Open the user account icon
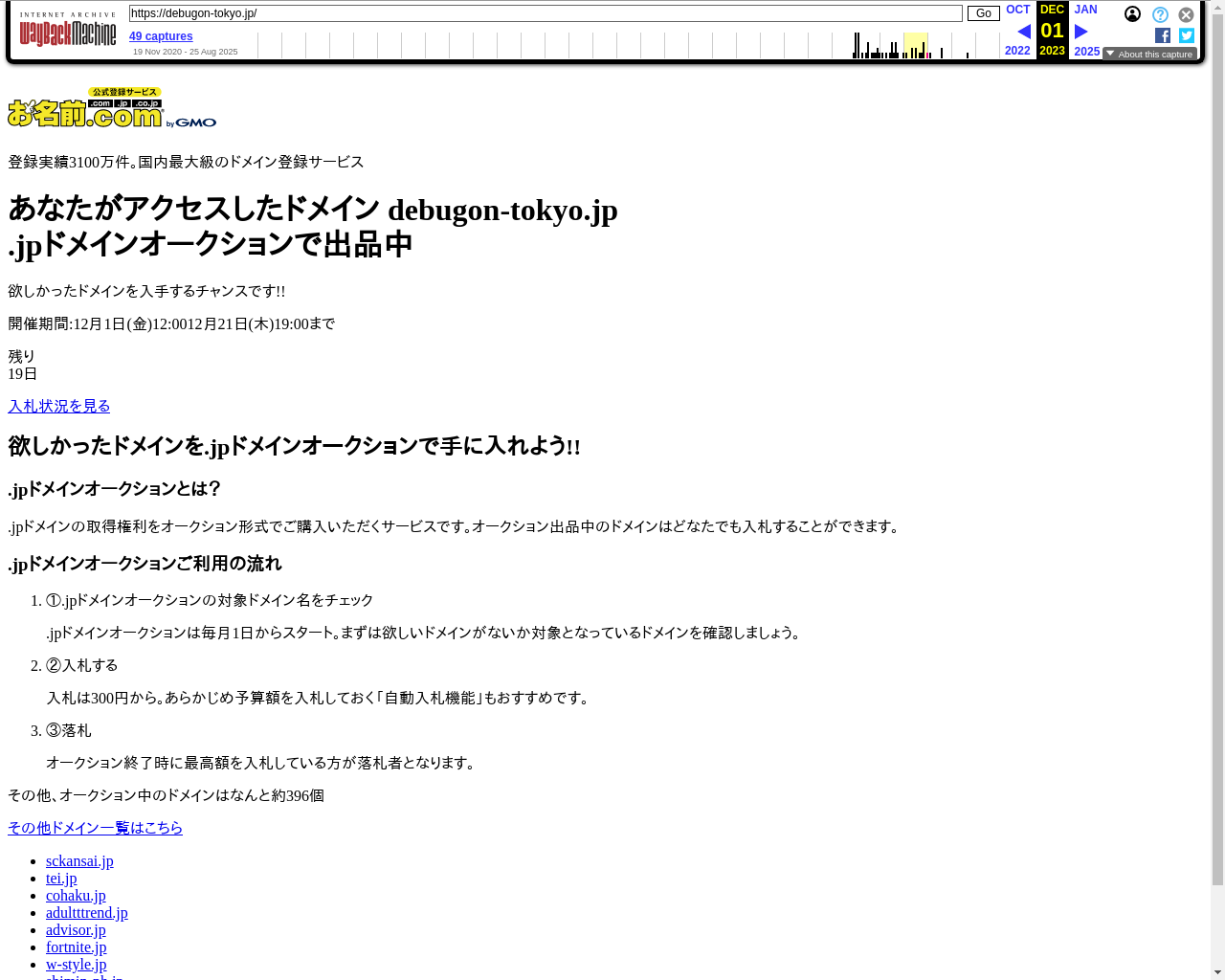The height and width of the screenshot is (980, 1225). click(1132, 14)
